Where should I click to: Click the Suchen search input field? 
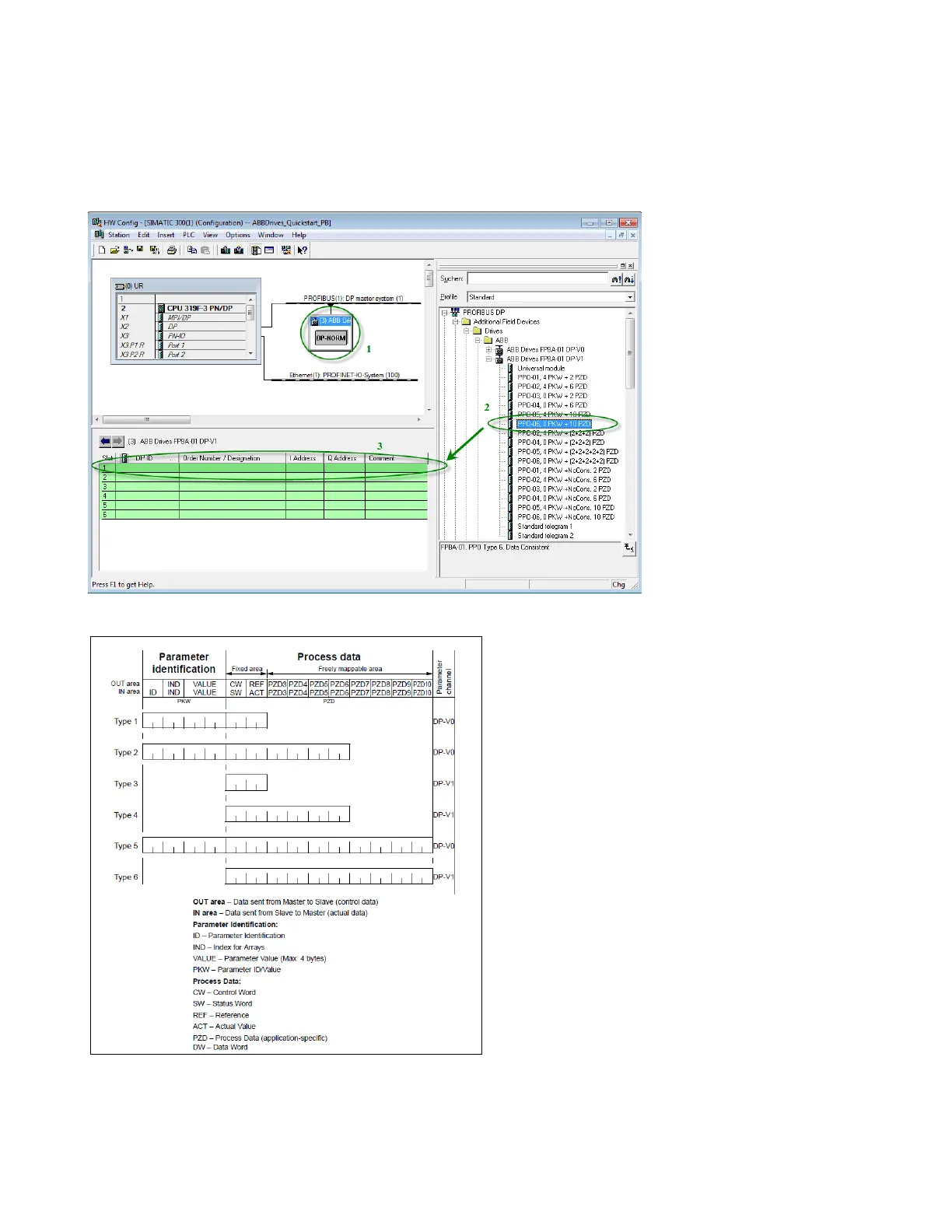537,278
